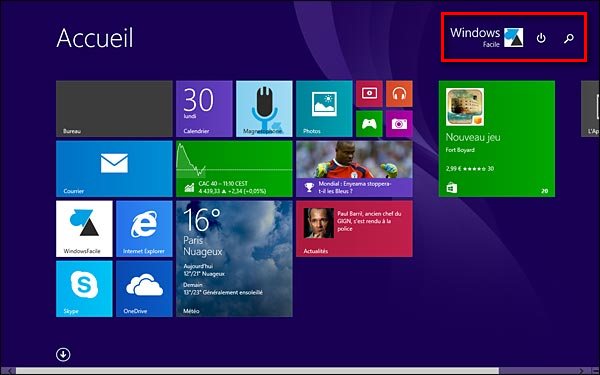Open the Finance tile showing CAC 40
The image size is (600, 375).
234,169
